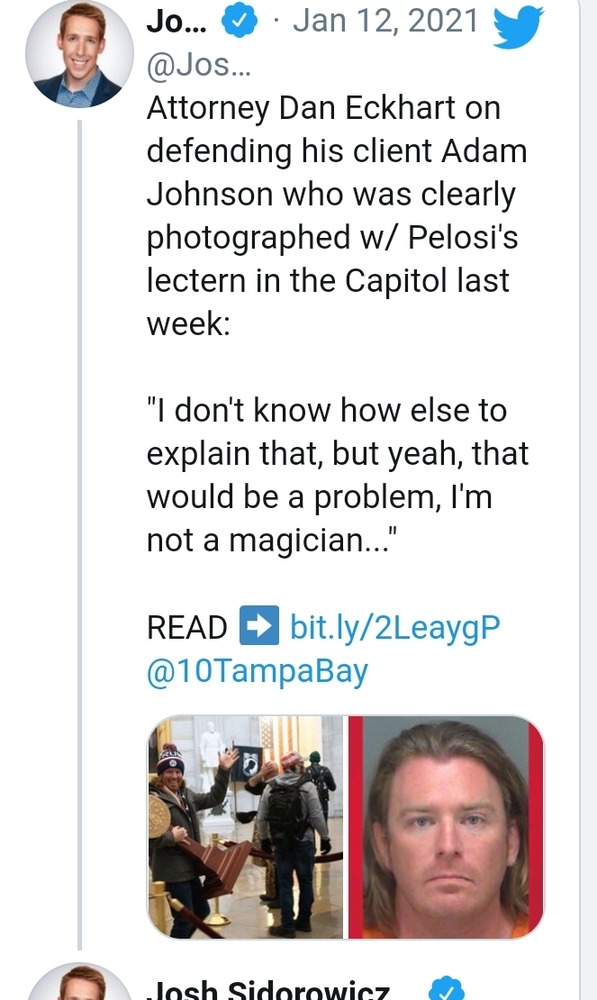This screenshot has width=597, height=1000.
Task: Open the Josh Sidorowicz name in the reply
Action: click(x=268, y=990)
